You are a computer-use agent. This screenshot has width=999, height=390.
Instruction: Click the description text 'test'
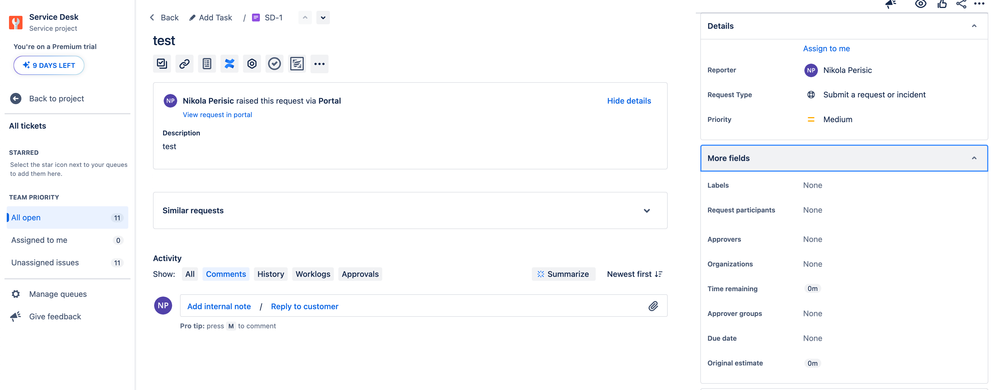point(169,147)
